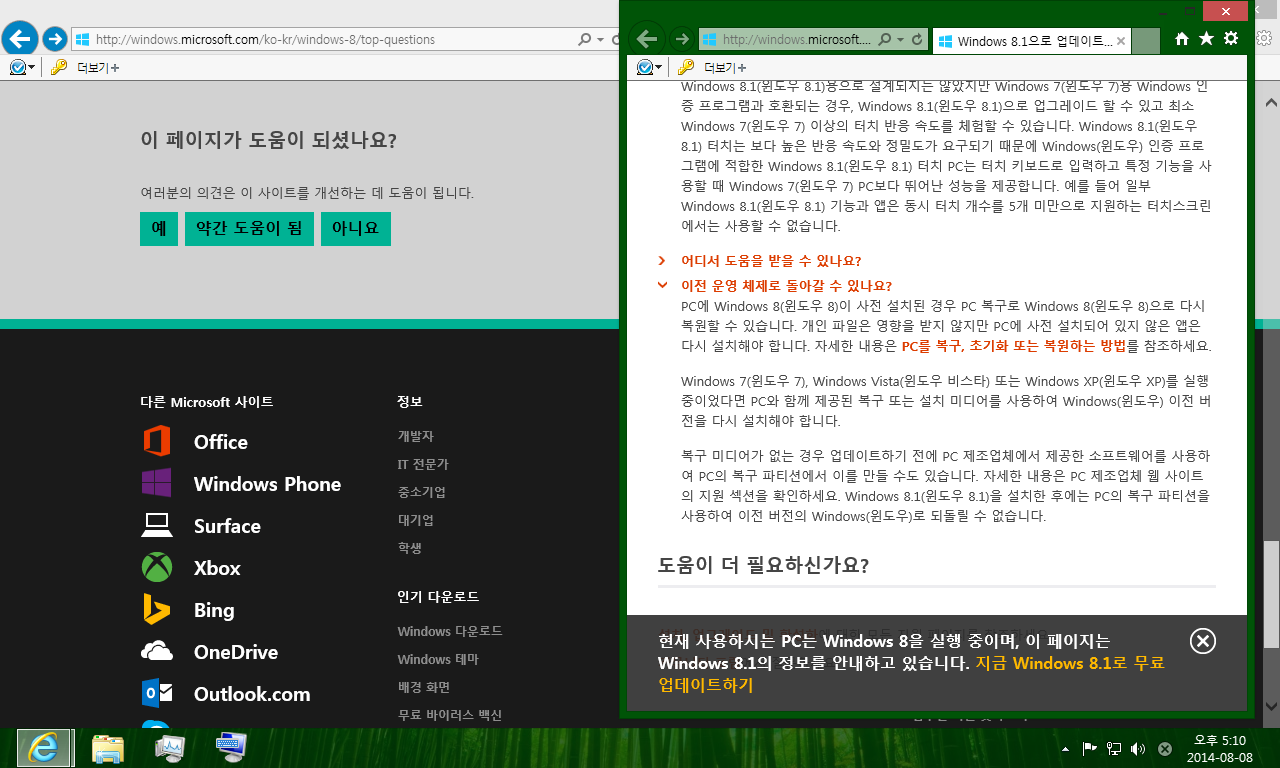Open the 'IT 전문가' footer link

click(423, 464)
